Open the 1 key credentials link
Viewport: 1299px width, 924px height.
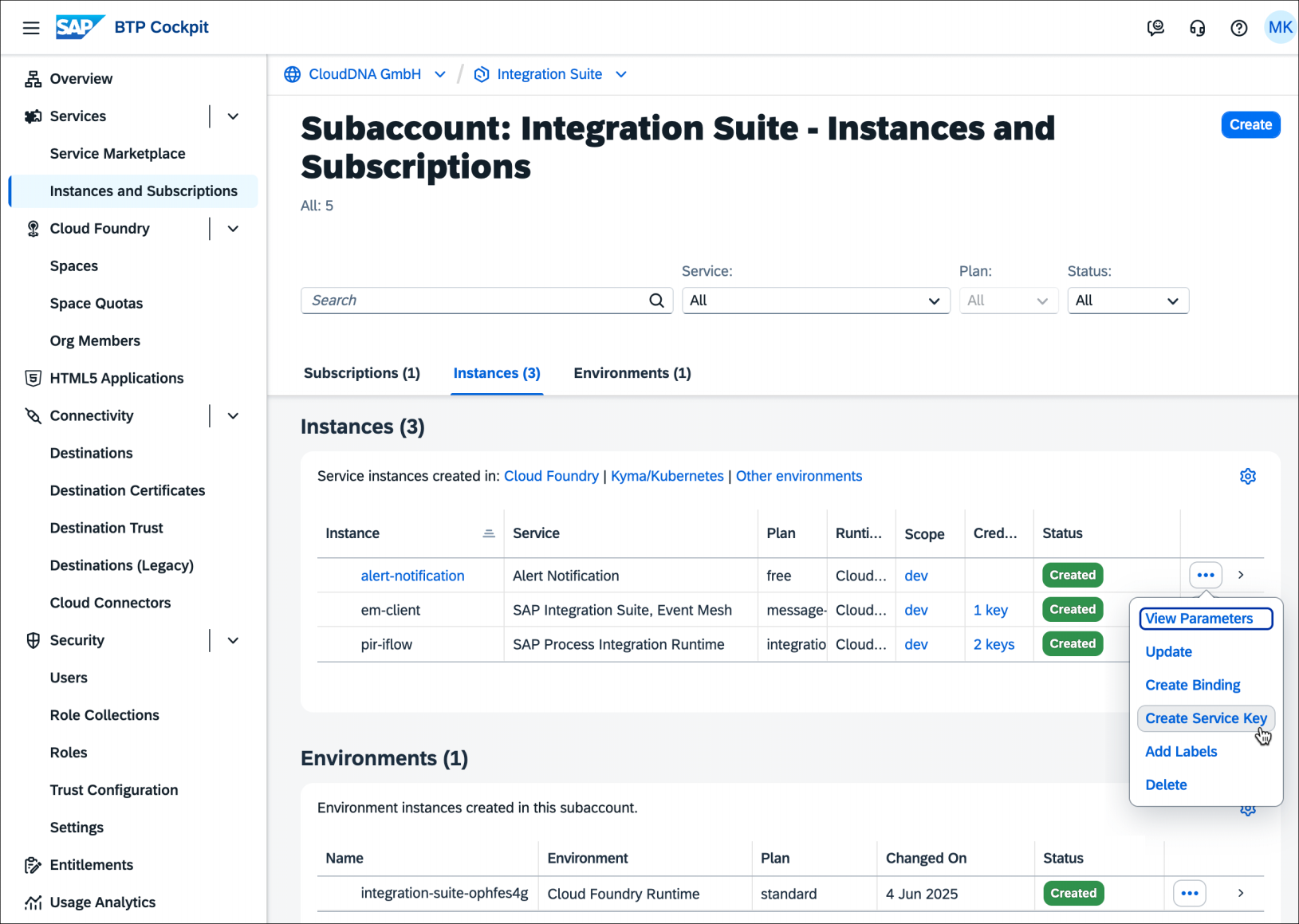pos(990,610)
